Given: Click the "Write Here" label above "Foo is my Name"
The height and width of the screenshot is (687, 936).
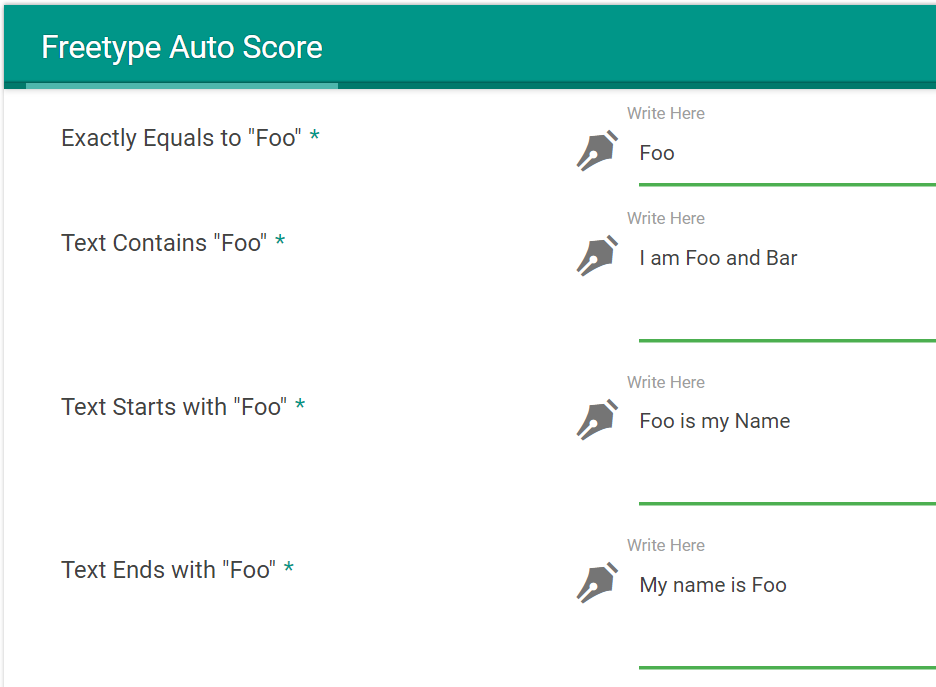Looking at the screenshot, I should pos(666,382).
